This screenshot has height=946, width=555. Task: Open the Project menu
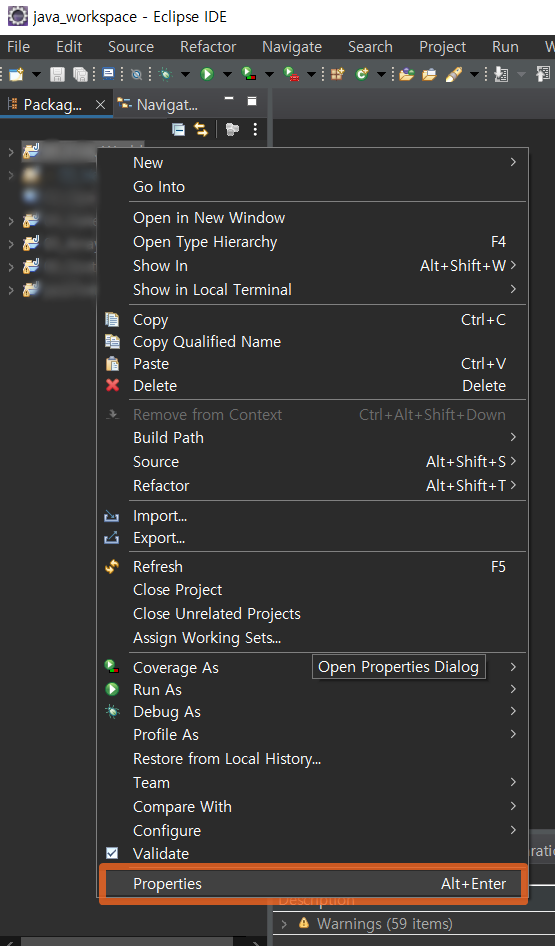443,46
